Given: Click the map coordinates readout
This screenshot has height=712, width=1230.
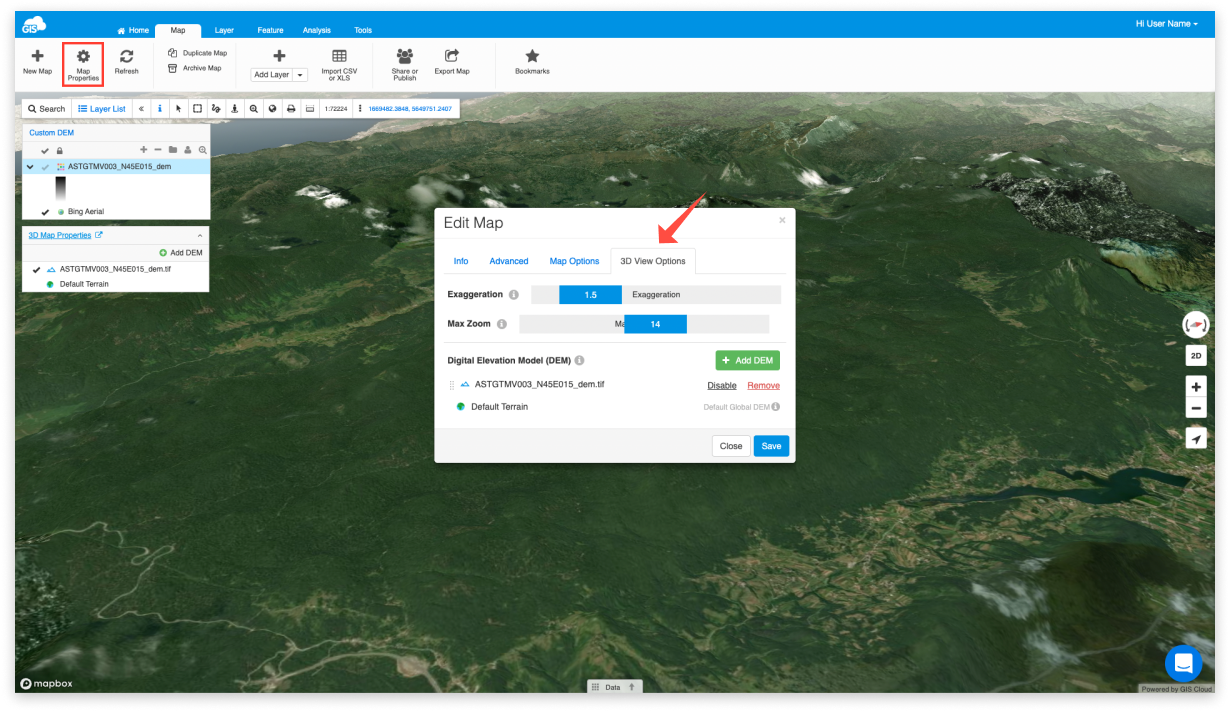Looking at the screenshot, I should click(410, 108).
